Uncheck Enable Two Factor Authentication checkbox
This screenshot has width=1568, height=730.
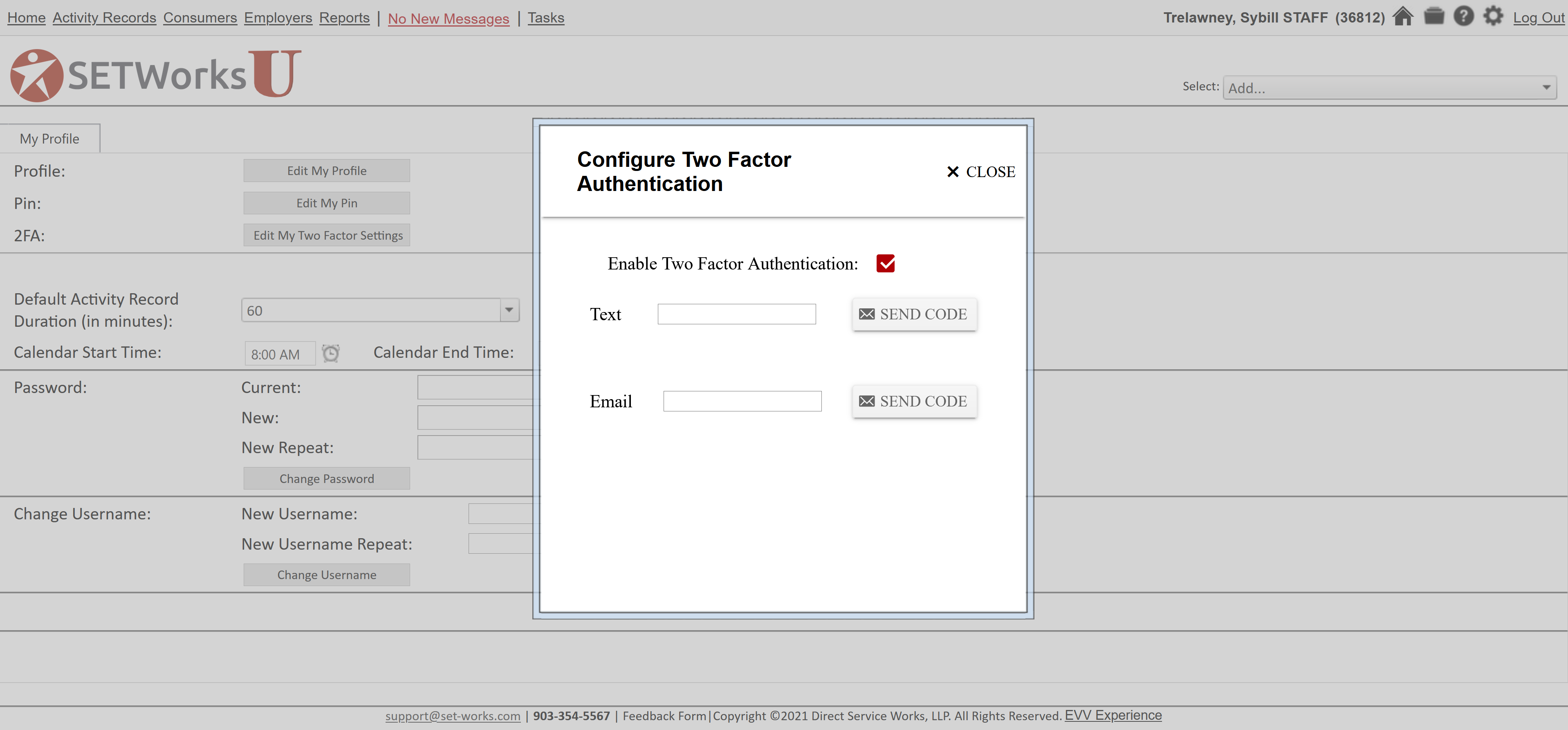[x=885, y=264]
